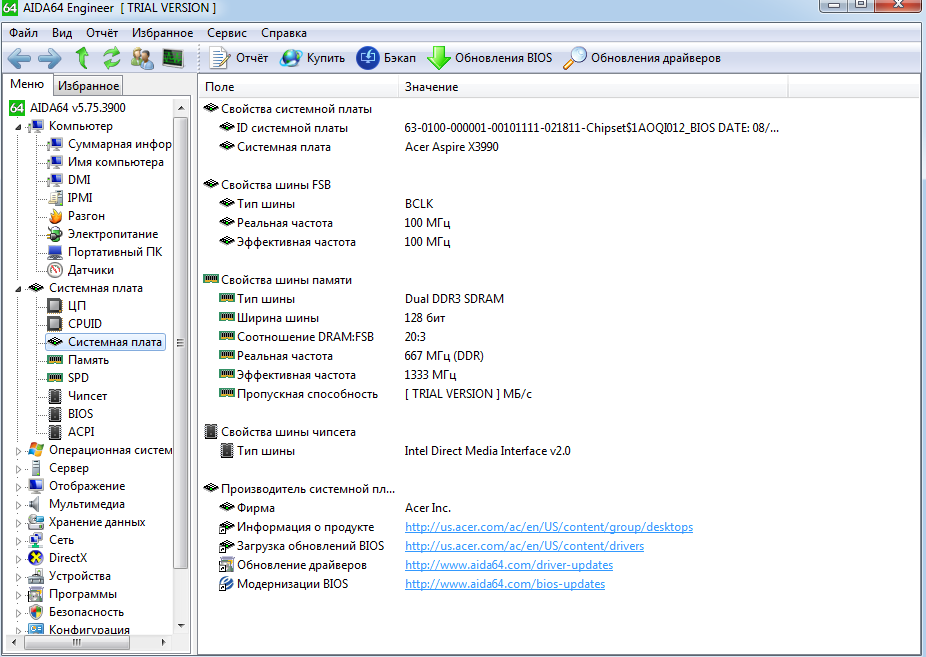Image resolution: width=926 pixels, height=657 pixels.
Task: Expand the Мультимедиа tree node
Action: tap(18, 505)
